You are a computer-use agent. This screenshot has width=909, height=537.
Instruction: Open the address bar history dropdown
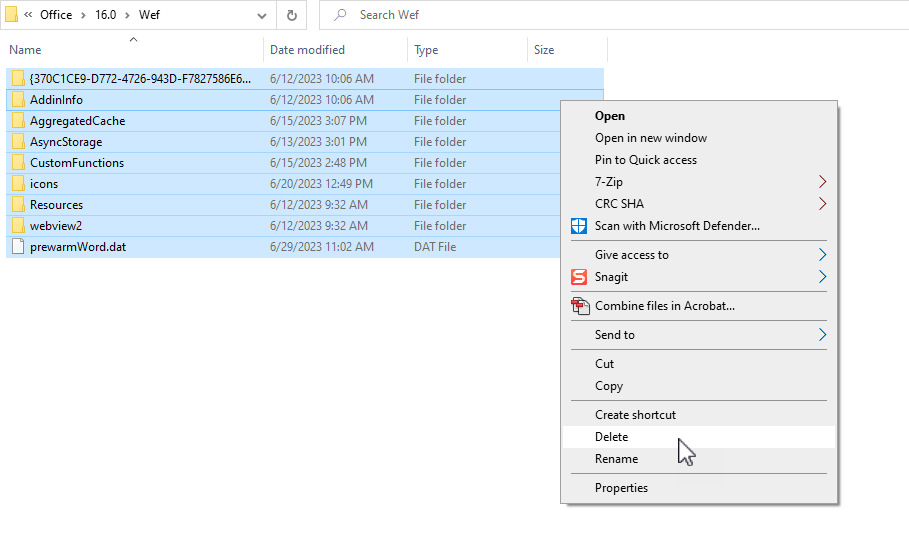click(262, 15)
